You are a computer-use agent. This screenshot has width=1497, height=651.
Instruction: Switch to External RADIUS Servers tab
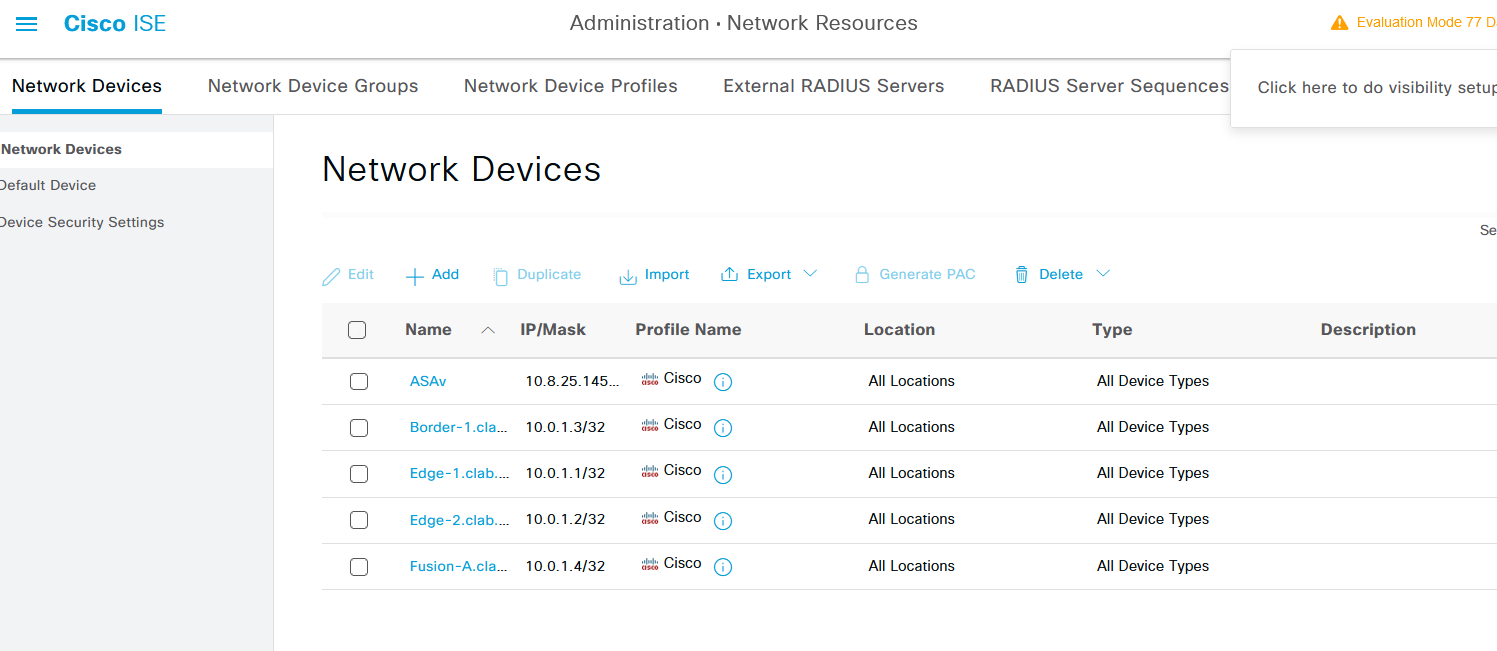click(834, 86)
